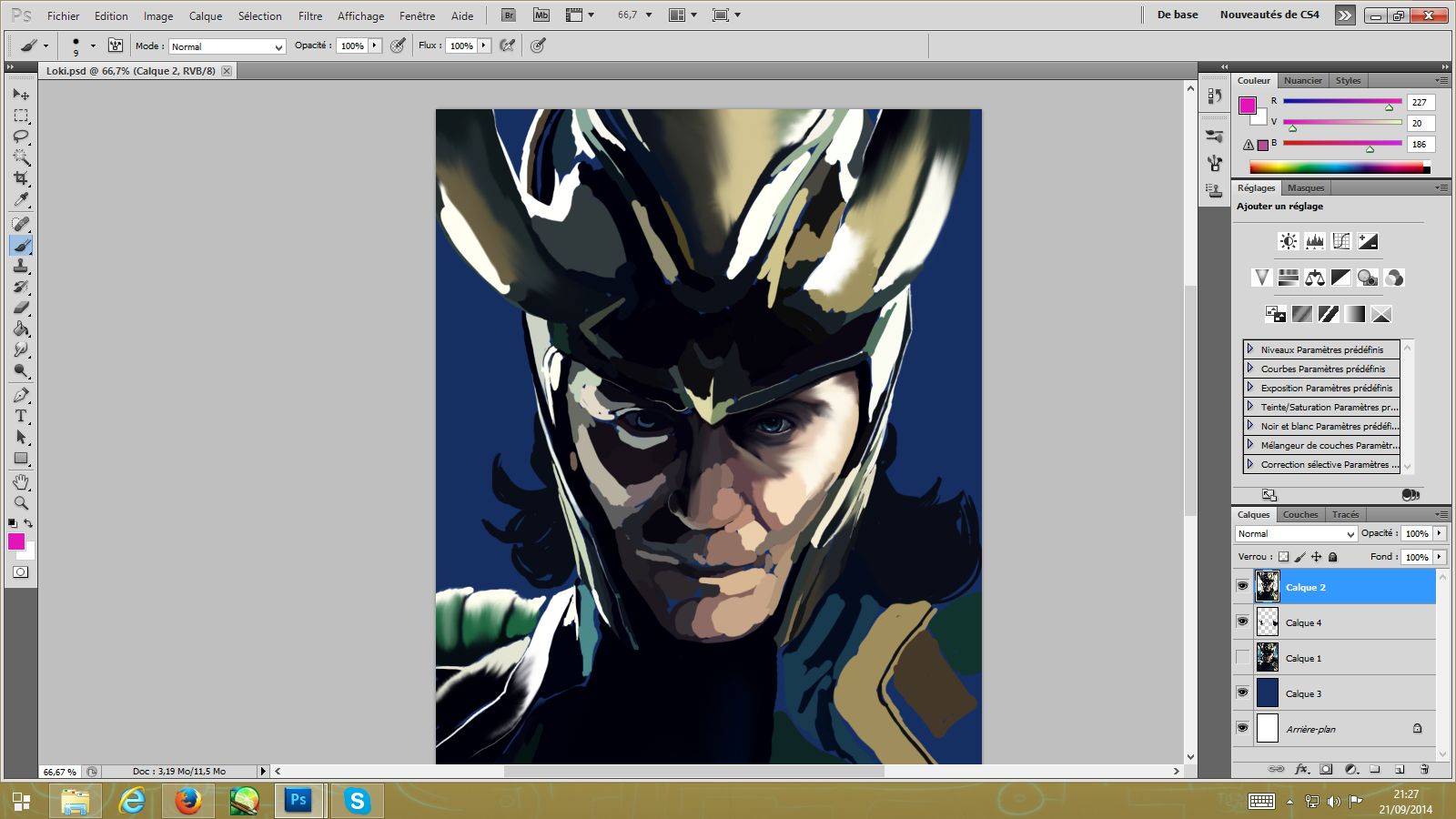Hide the Calque 3 layer
This screenshot has width=1456, height=819.
[x=1242, y=693]
